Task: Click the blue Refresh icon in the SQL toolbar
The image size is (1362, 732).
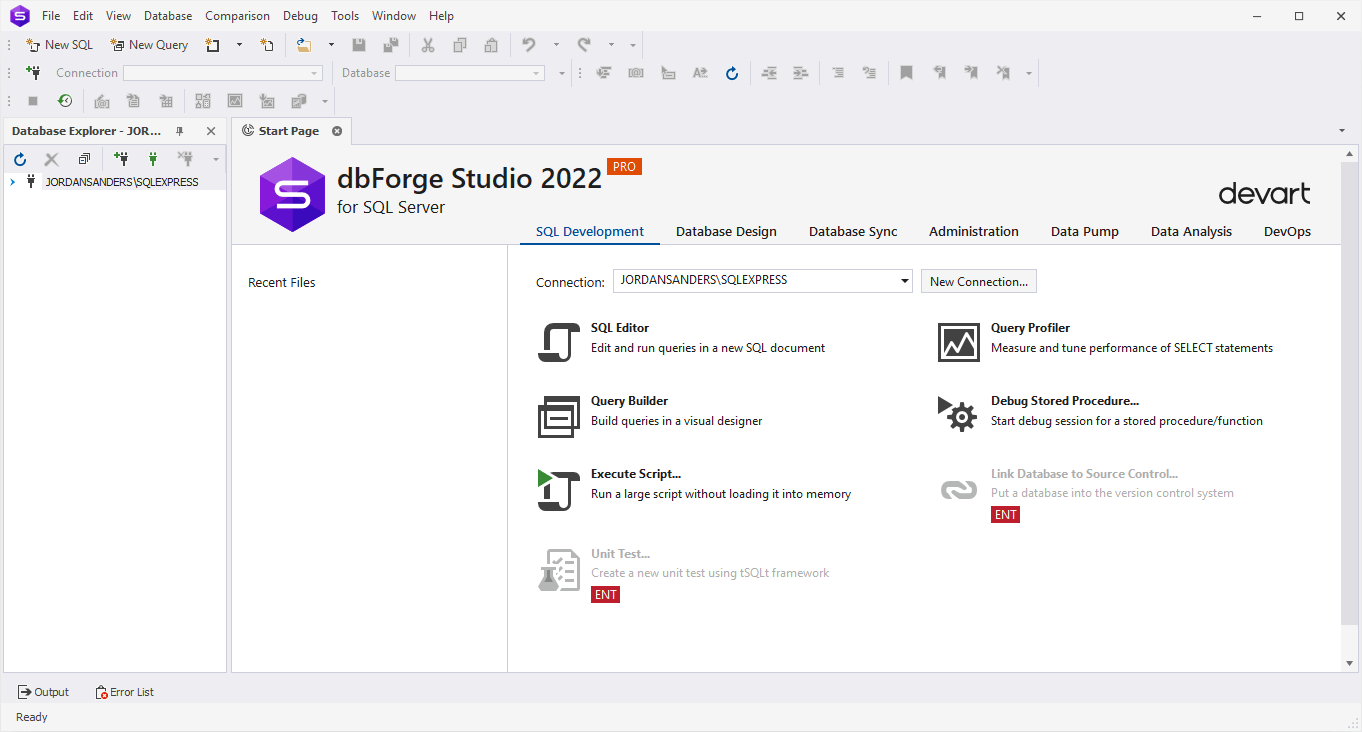Action: point(732,72)
